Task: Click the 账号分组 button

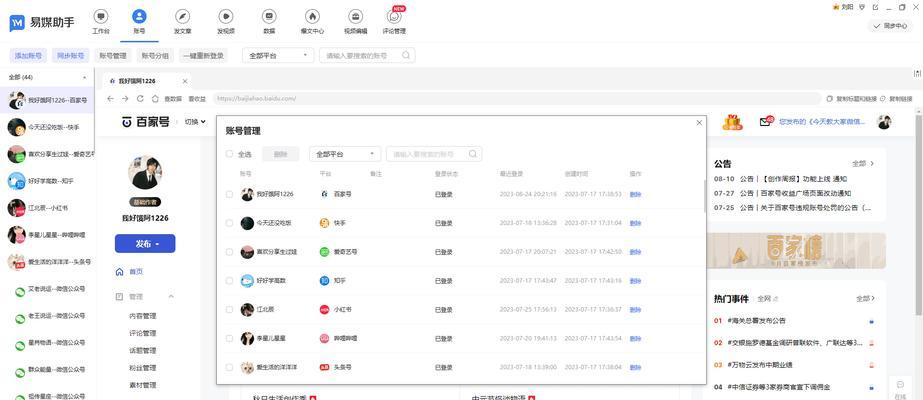Action: click(x=155, y=55)
